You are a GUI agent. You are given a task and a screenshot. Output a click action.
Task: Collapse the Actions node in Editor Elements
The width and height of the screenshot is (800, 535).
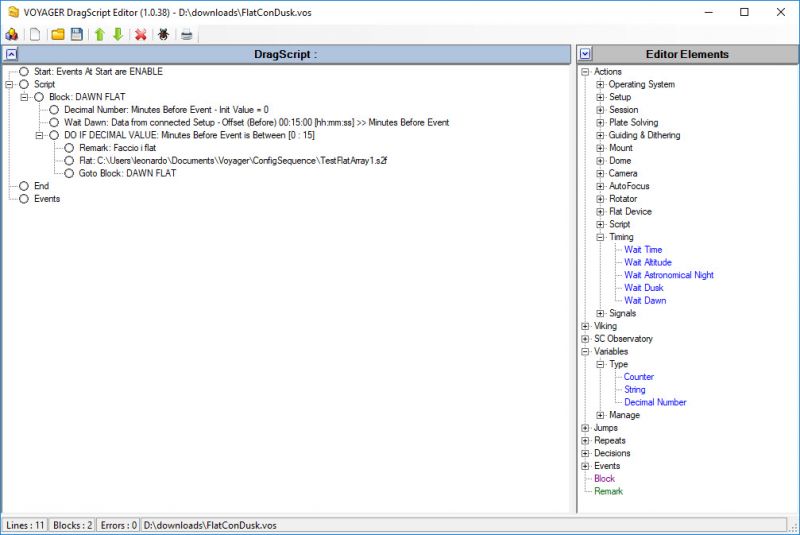click(585, 72)
